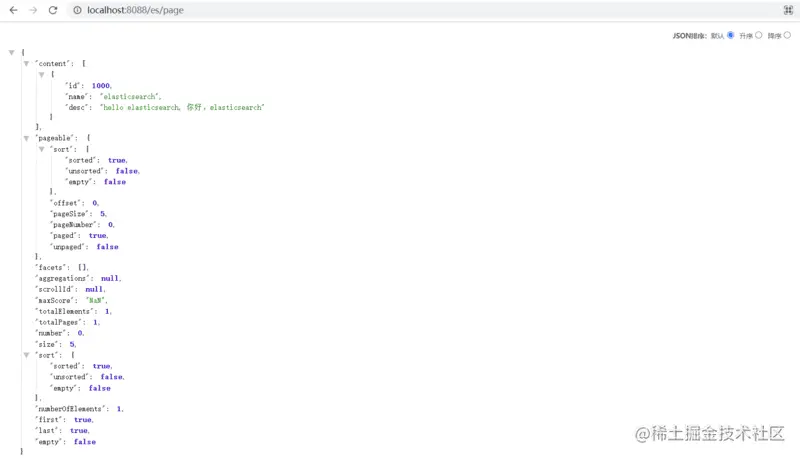Click the name value "elasticsearch"

coord(130,96)
